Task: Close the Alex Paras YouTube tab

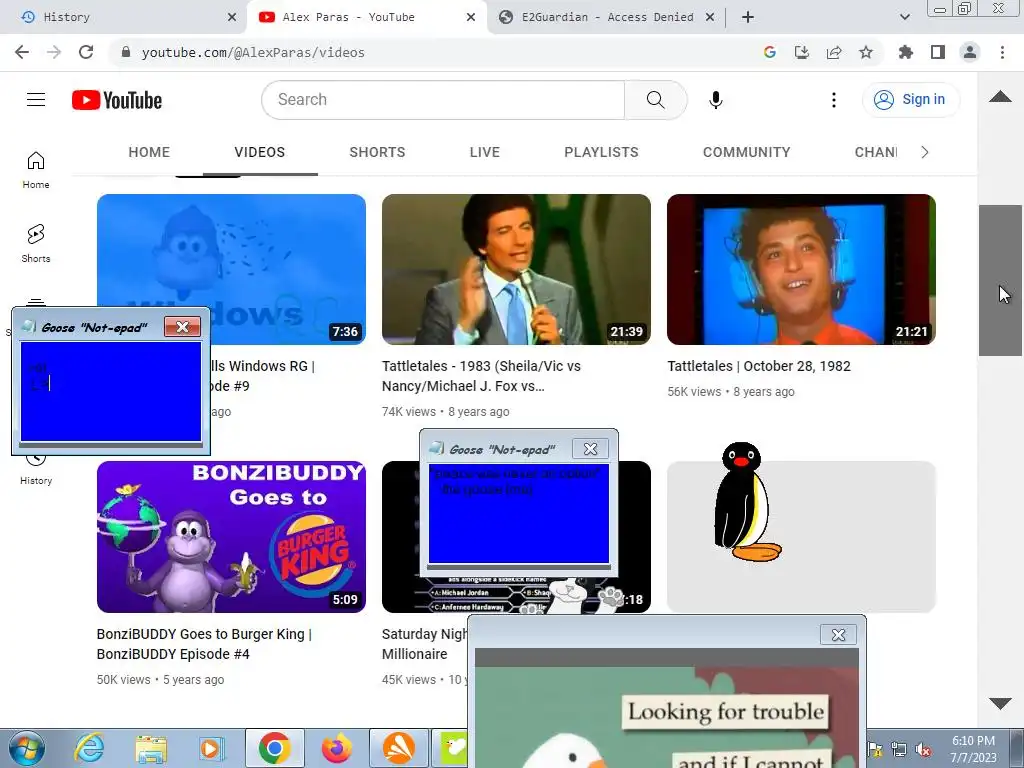Action: (x=471, y=17)
